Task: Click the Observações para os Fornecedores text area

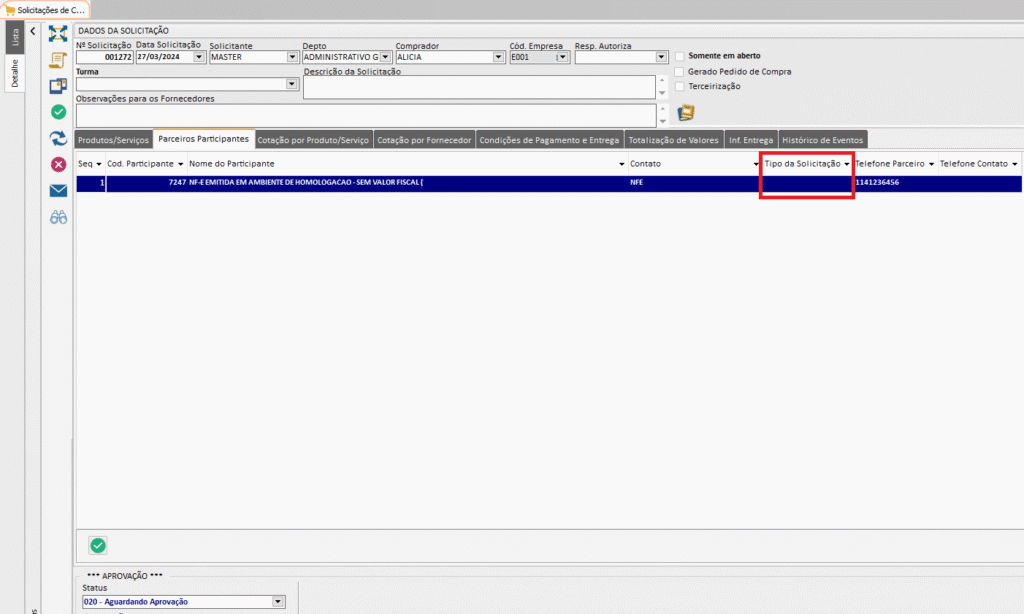Action: (366, 116)
